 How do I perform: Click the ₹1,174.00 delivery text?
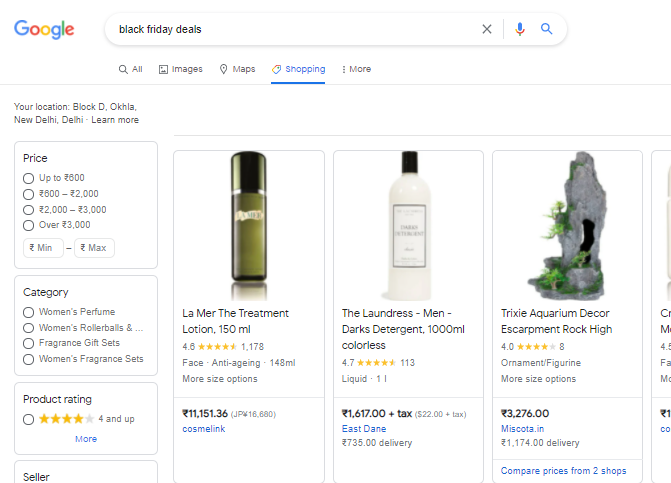pos(540,443)
